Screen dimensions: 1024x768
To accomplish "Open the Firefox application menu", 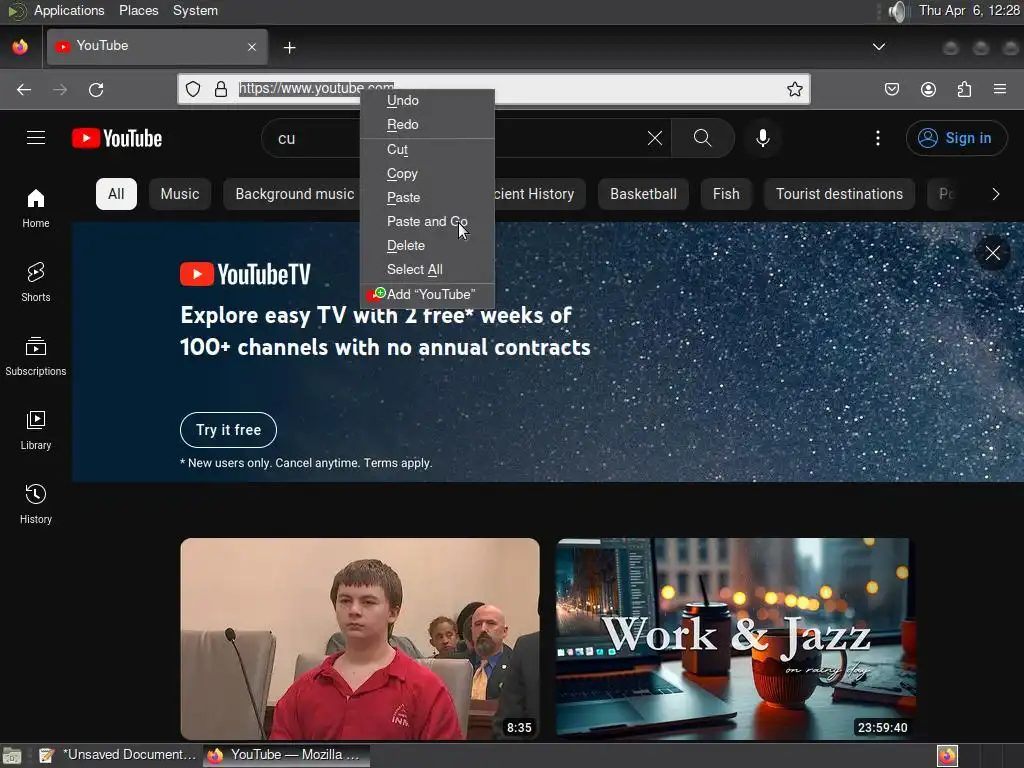I will click(x=1000, y=89).
